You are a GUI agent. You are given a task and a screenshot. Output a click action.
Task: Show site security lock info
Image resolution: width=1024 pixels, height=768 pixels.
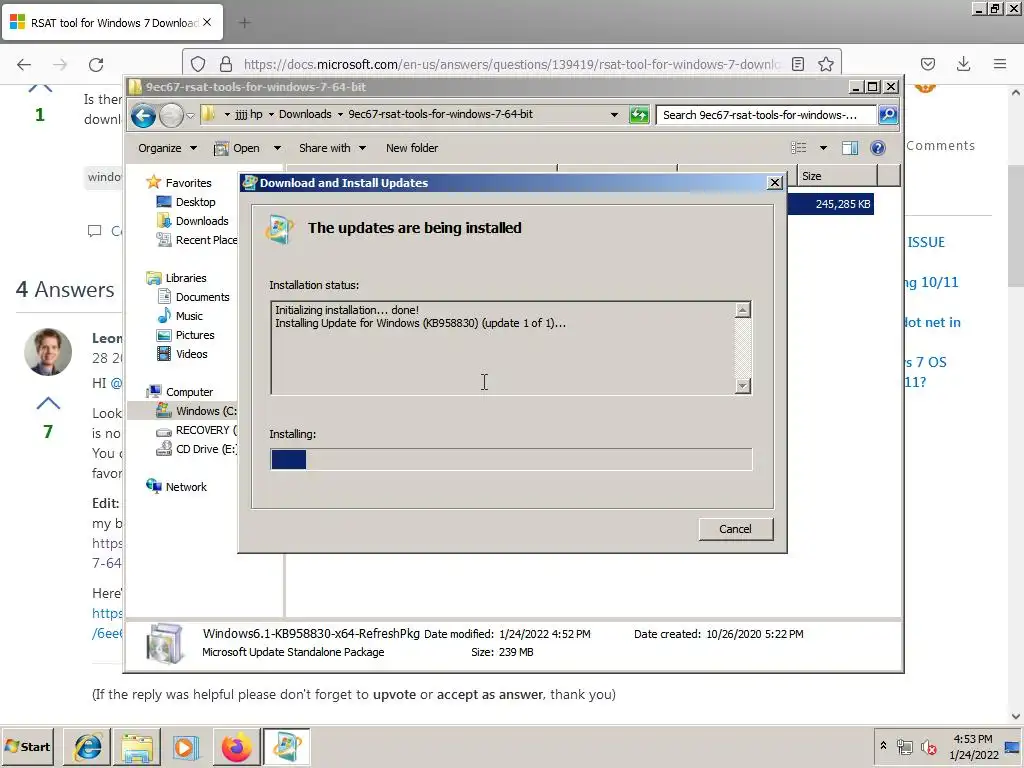(x=226, y=64)
